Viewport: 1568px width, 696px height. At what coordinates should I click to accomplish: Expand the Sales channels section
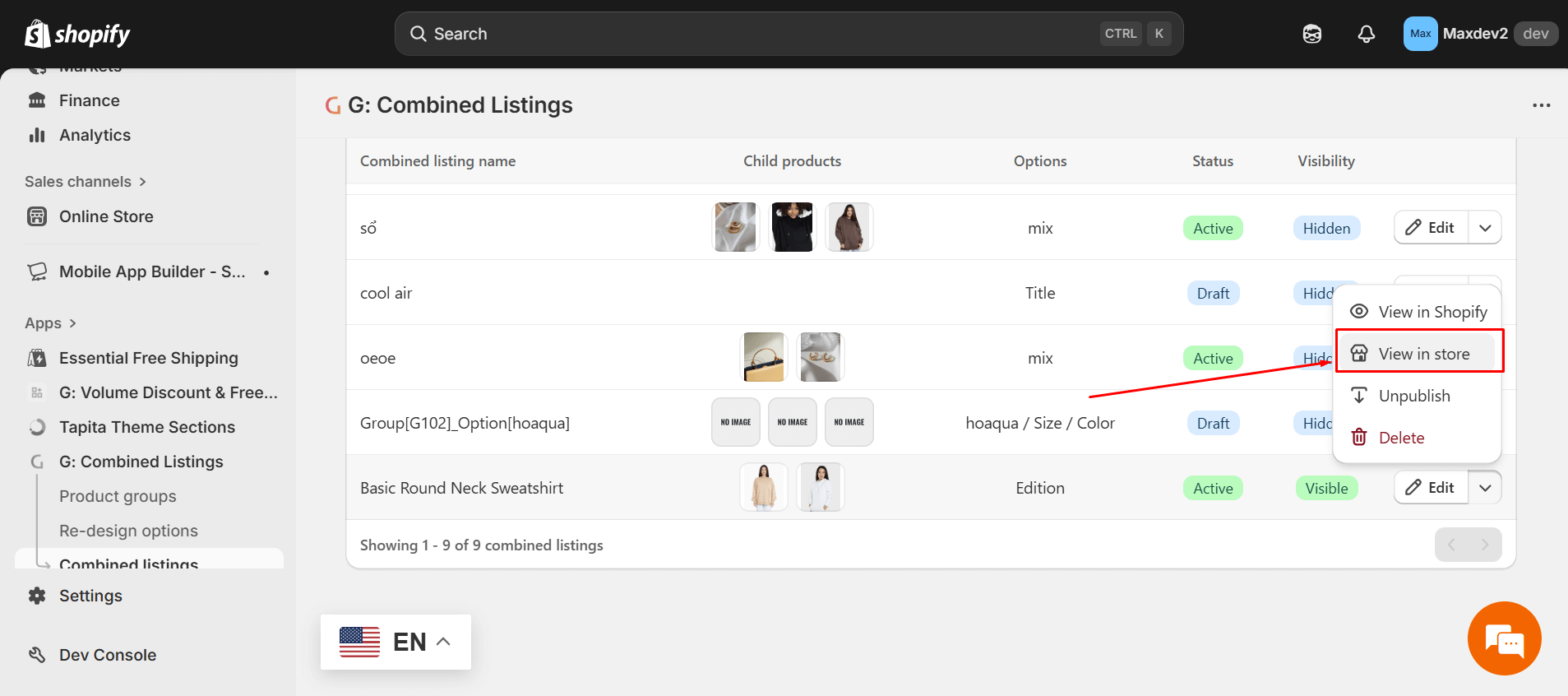pyautogui.click(x=86, y=182)
